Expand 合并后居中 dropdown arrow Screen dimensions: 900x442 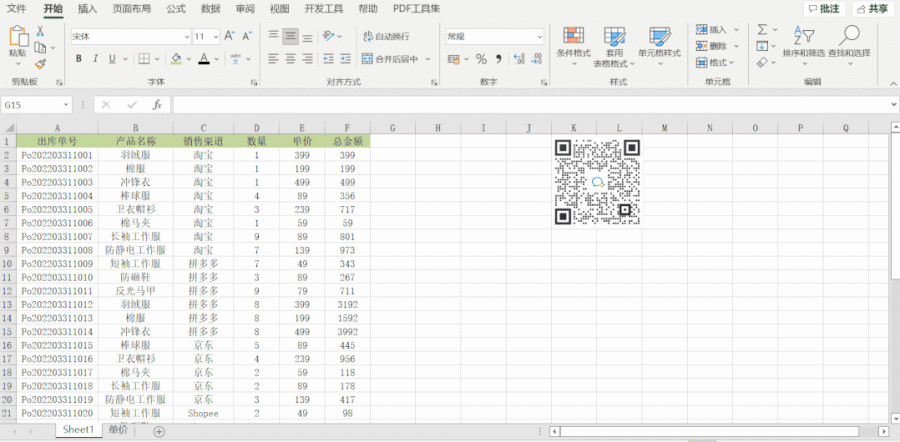[428, 59]
